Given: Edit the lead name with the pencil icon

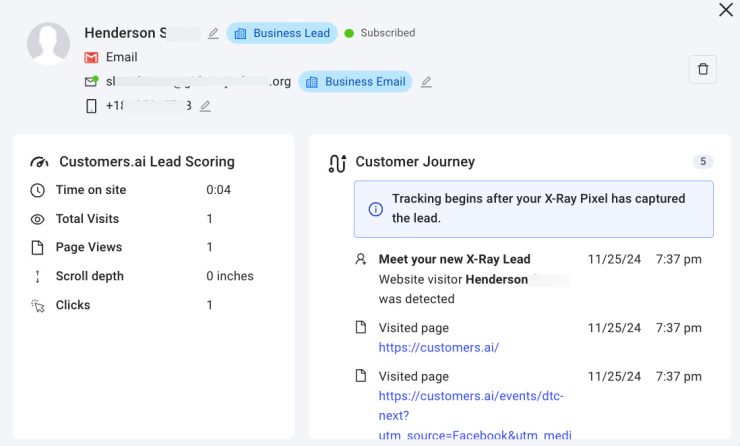Looking at the screenshot, I should click(x=213, y=33).
